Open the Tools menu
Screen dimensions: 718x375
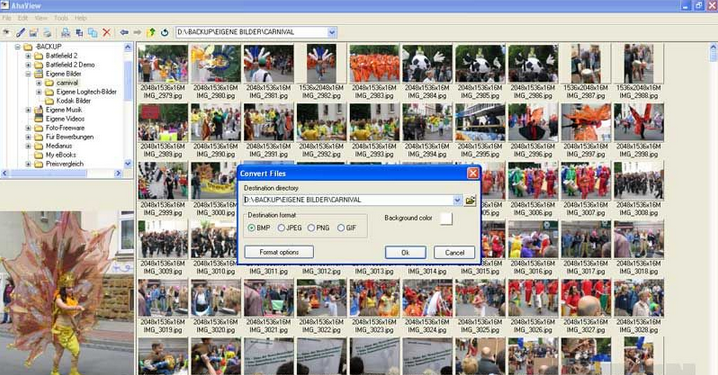point(61,18)
